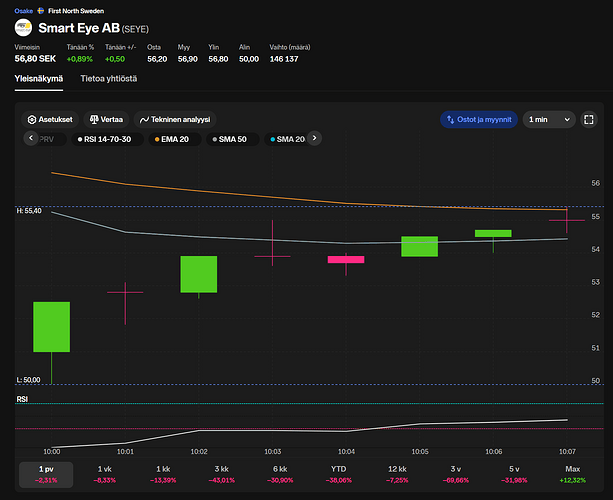Click the Myy price 56,90

(x=188, y=59)
